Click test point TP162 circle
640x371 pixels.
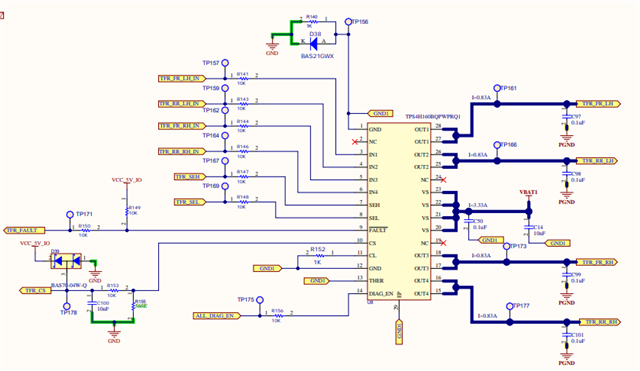(x=225, y=110)
